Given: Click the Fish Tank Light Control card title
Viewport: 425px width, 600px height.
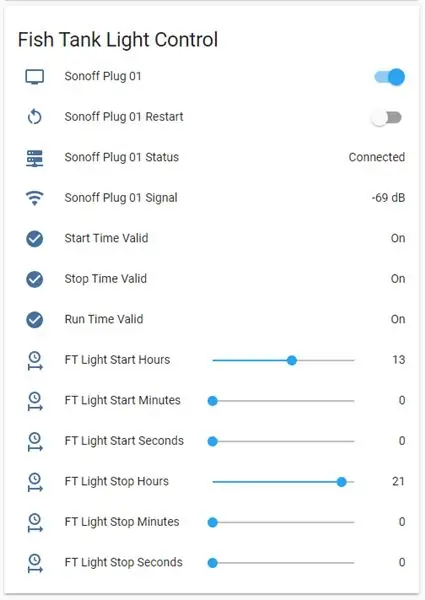Looking at the screenshot, I should (118, 39).
